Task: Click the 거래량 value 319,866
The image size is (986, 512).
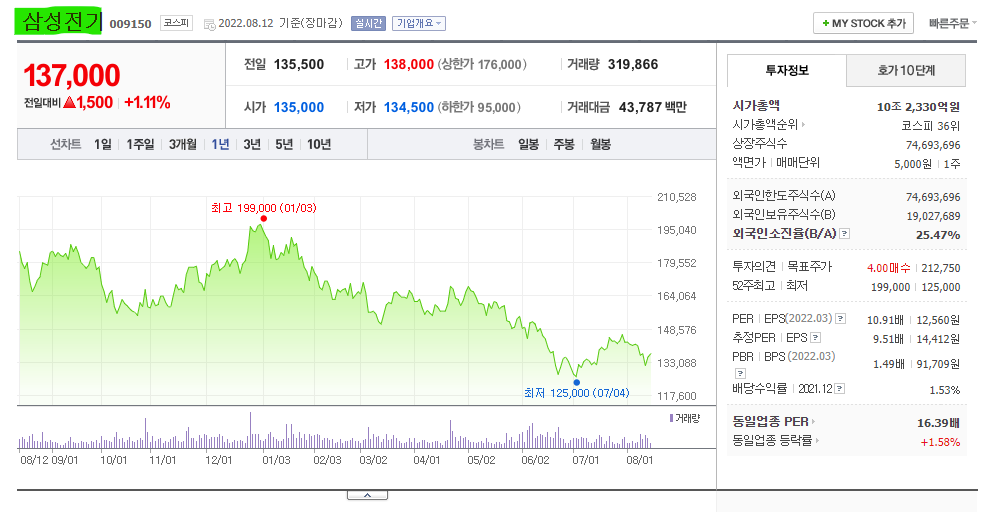Action: click(x=633, y=64)
